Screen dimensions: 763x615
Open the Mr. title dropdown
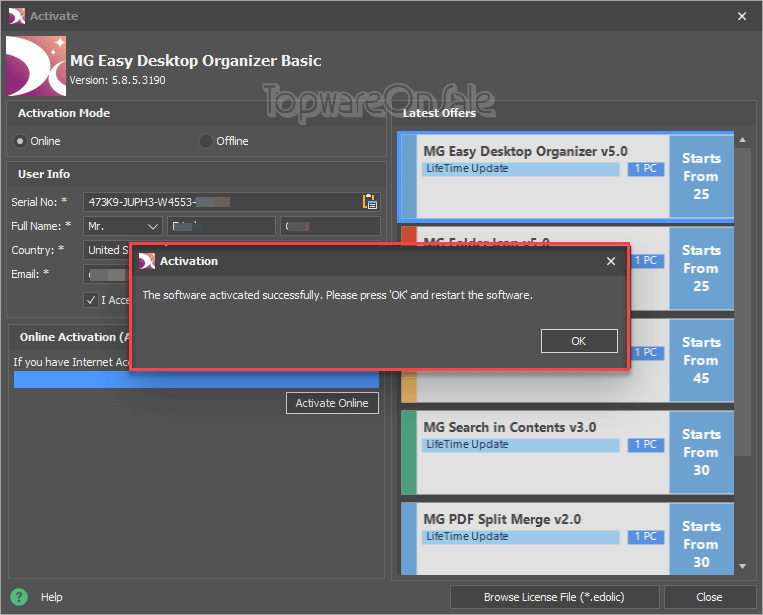[x=123, y=226]
